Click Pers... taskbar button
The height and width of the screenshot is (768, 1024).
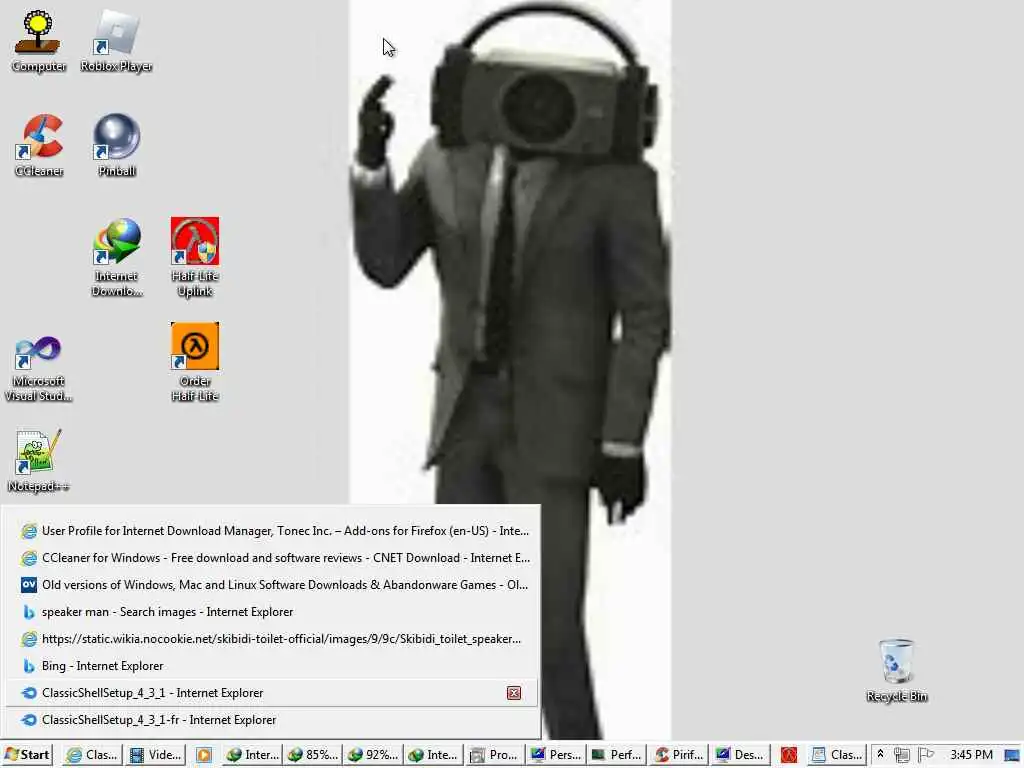point(555,755)
